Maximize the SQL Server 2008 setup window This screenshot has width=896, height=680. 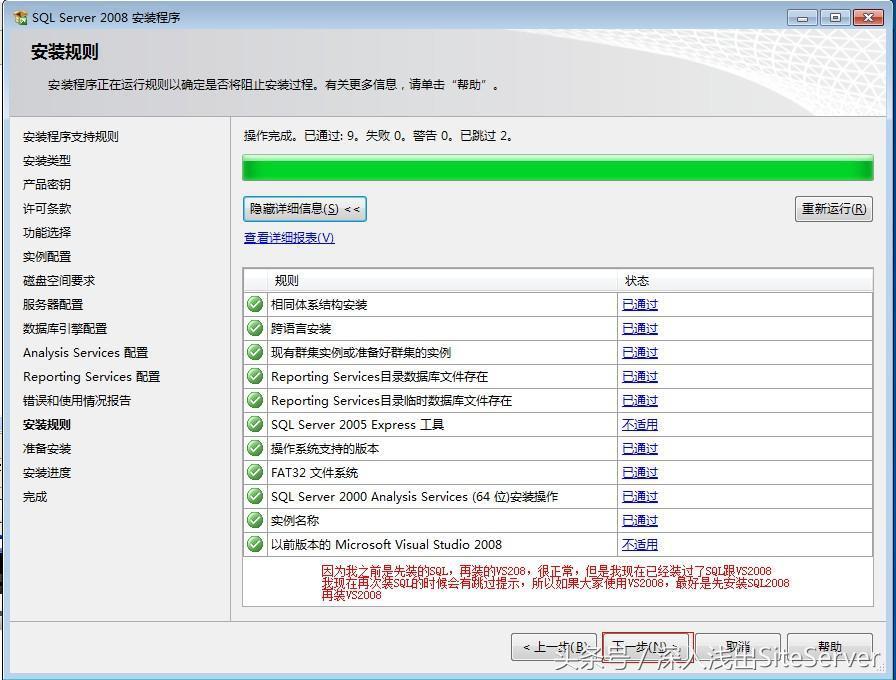tap(834, 18)
